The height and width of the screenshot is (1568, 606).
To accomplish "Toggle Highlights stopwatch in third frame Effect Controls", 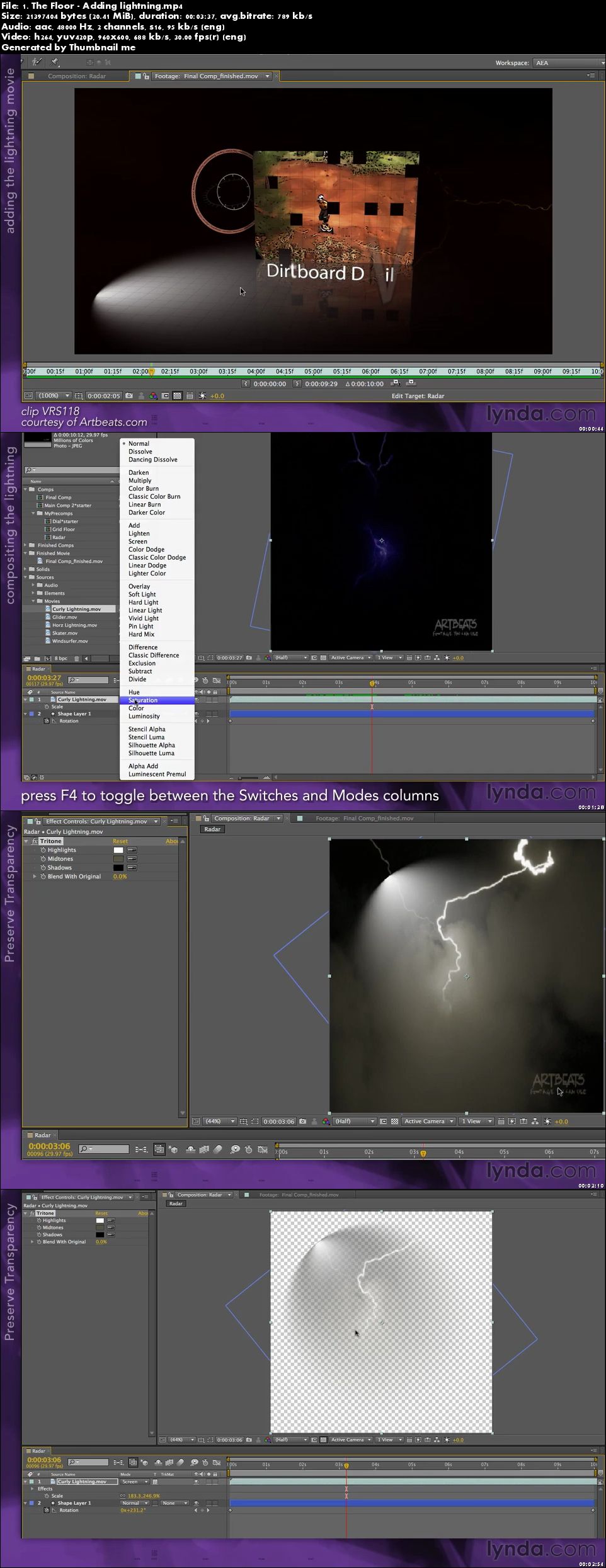I will click(43, 850).
